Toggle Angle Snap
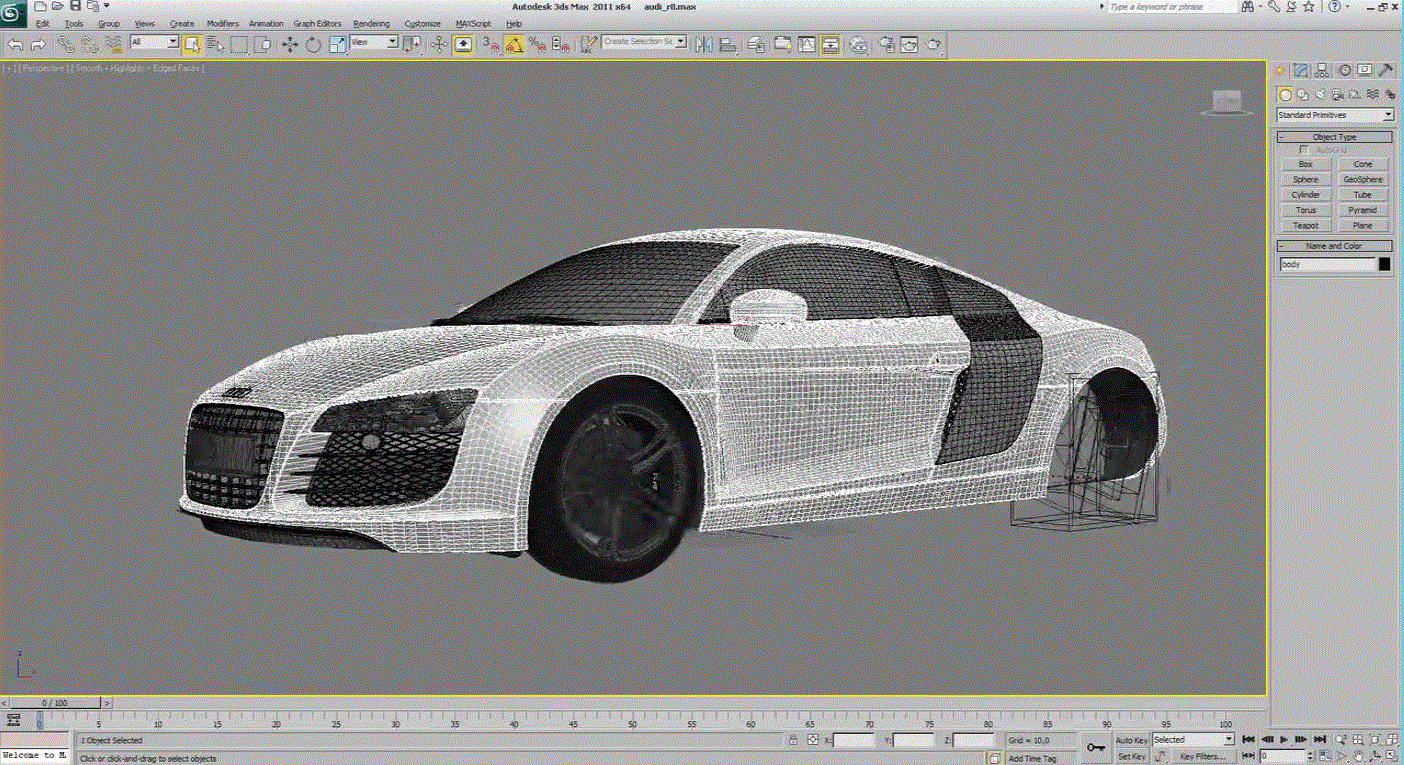The height and width of the screenshot is (765, 1404). point(514,44)
